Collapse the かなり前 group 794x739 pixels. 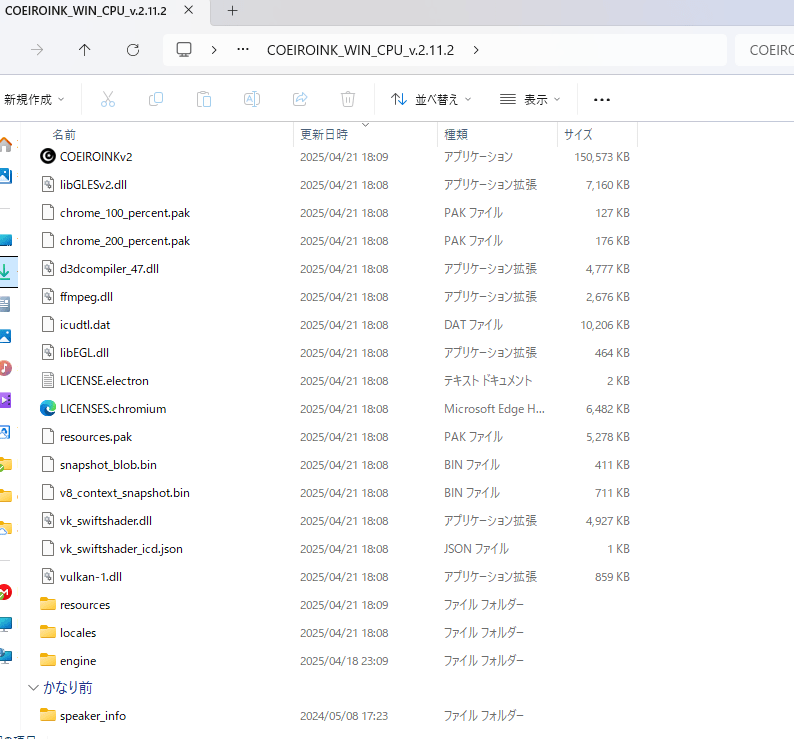(x=33, y=688)
